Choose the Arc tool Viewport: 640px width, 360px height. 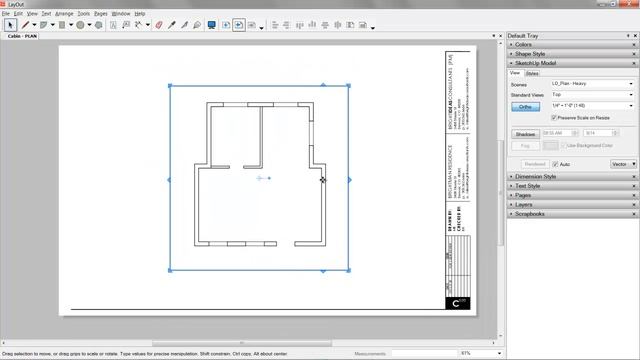(44, 25)
